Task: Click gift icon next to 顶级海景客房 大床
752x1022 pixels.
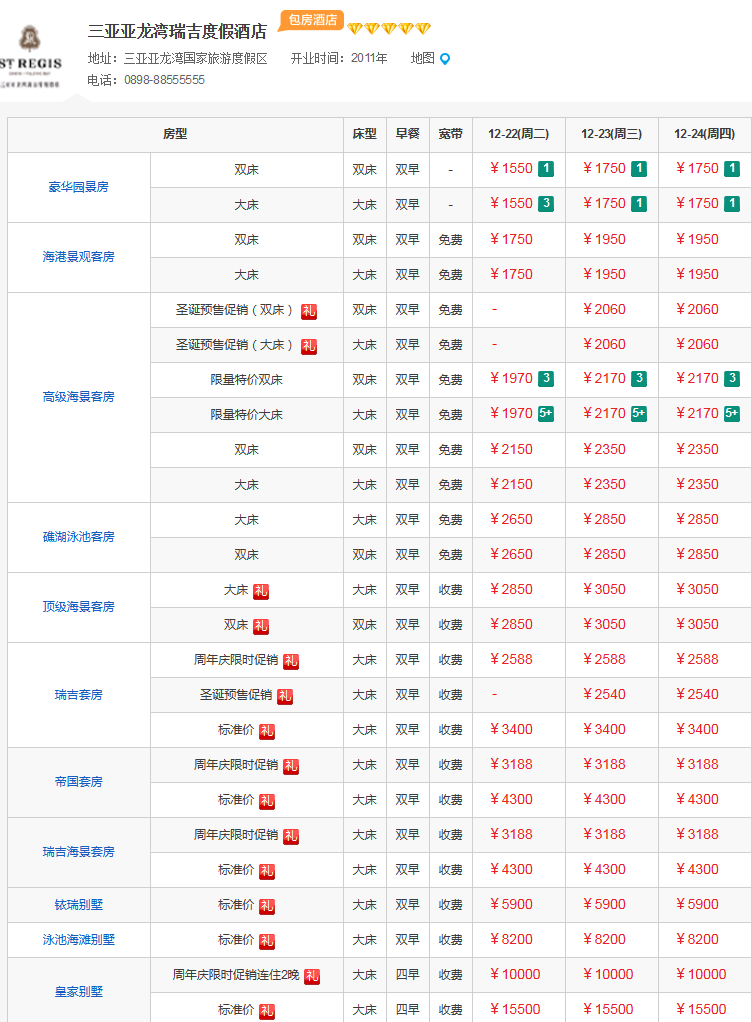Action: tap(261, 591)
